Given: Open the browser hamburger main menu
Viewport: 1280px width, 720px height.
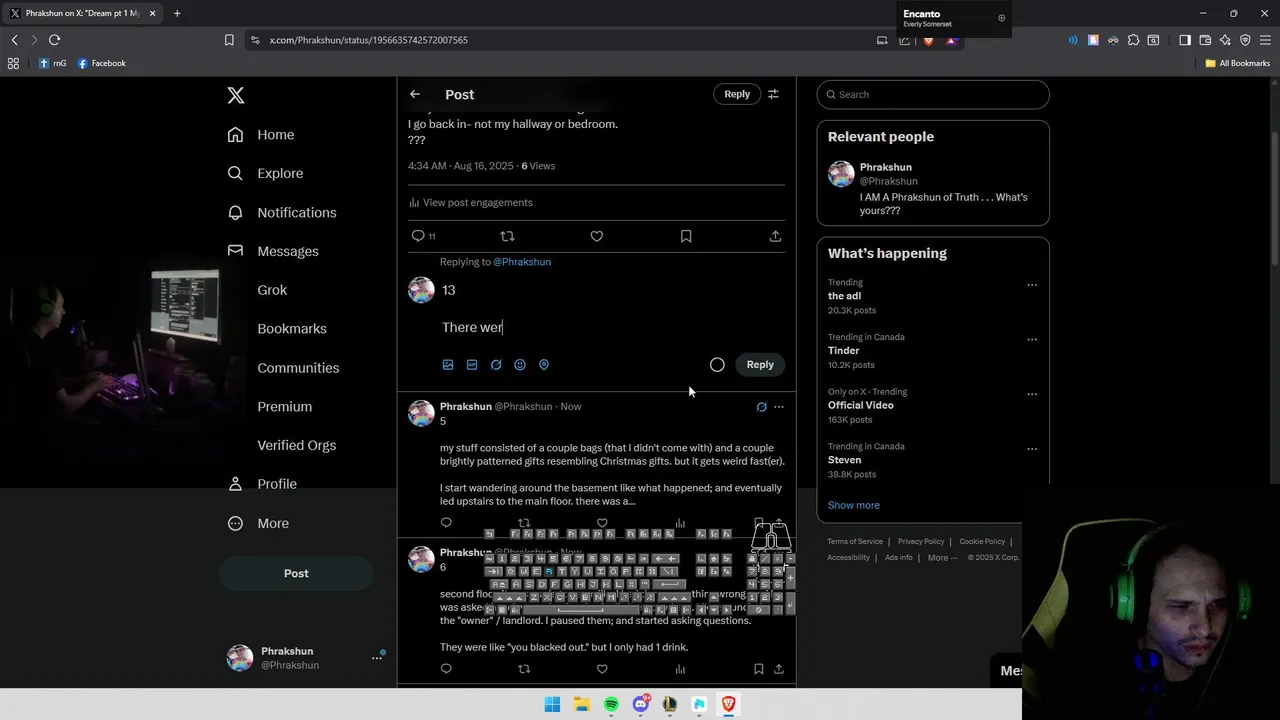Looking at the screenshot, I should point(1265,40).
